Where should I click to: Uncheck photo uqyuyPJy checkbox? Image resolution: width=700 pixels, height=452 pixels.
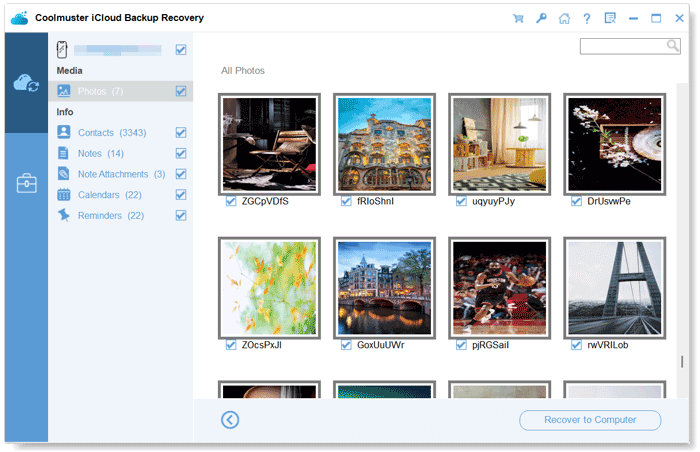coord(461,201)
